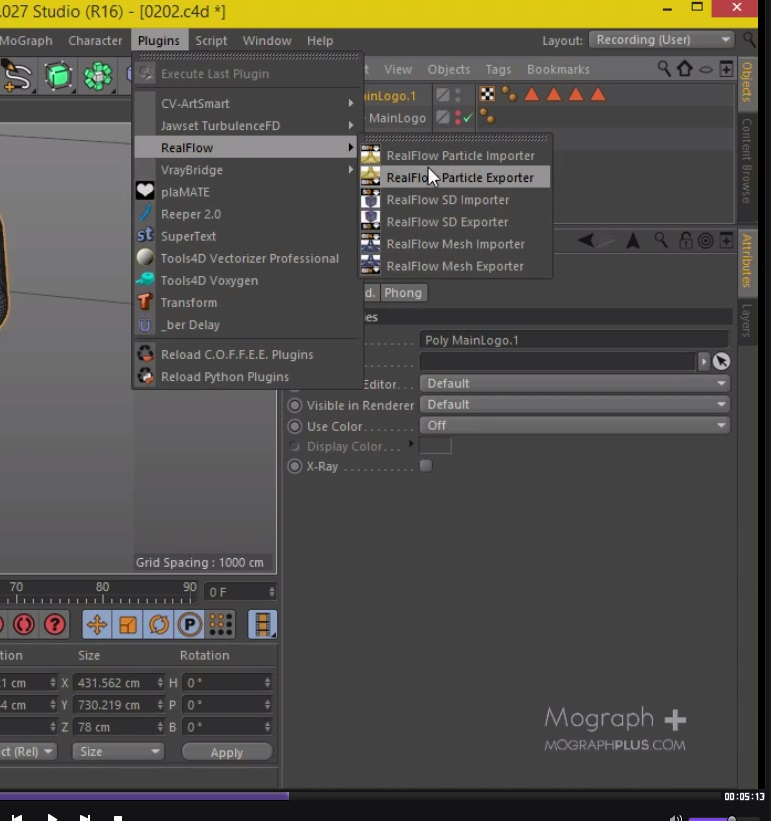Select the spline pen tool icon
The width and height of the screenshot is (771, 821).
(x=17, y=76)
